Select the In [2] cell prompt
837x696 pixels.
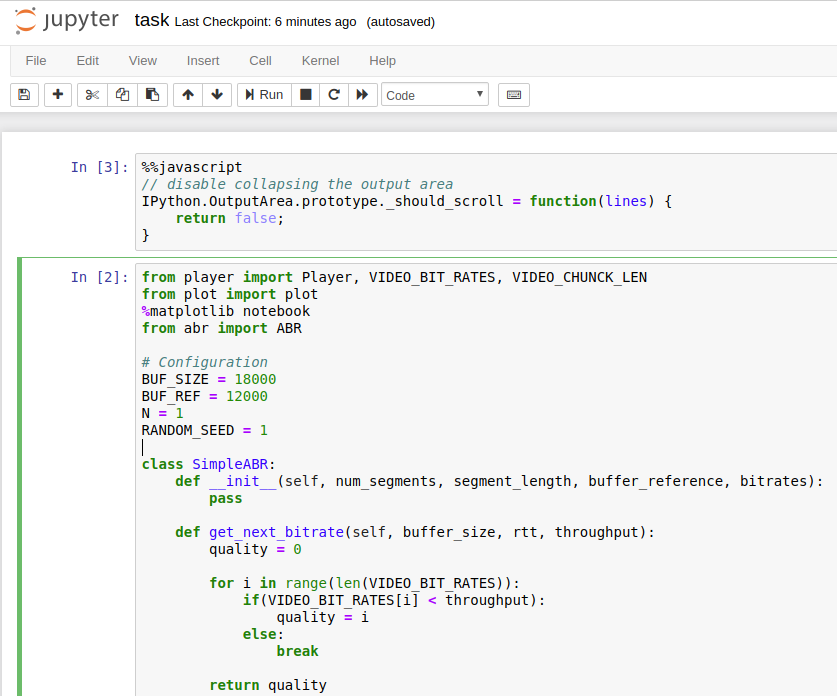tap(100, 278)
